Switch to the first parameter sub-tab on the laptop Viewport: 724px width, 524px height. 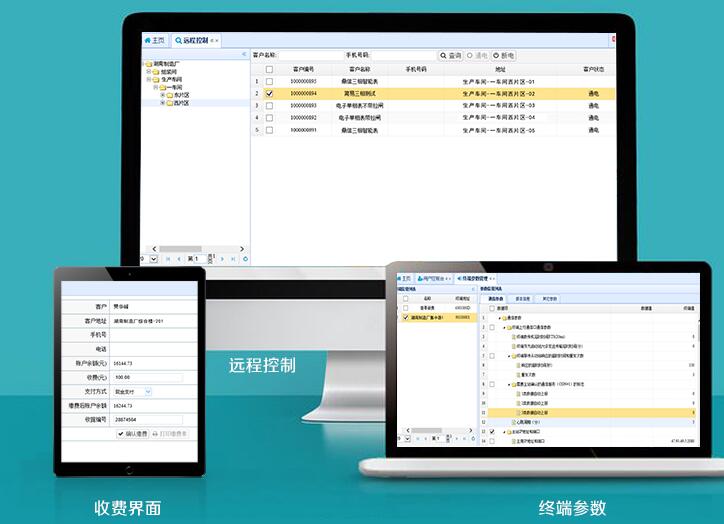(x=496, y=299)
